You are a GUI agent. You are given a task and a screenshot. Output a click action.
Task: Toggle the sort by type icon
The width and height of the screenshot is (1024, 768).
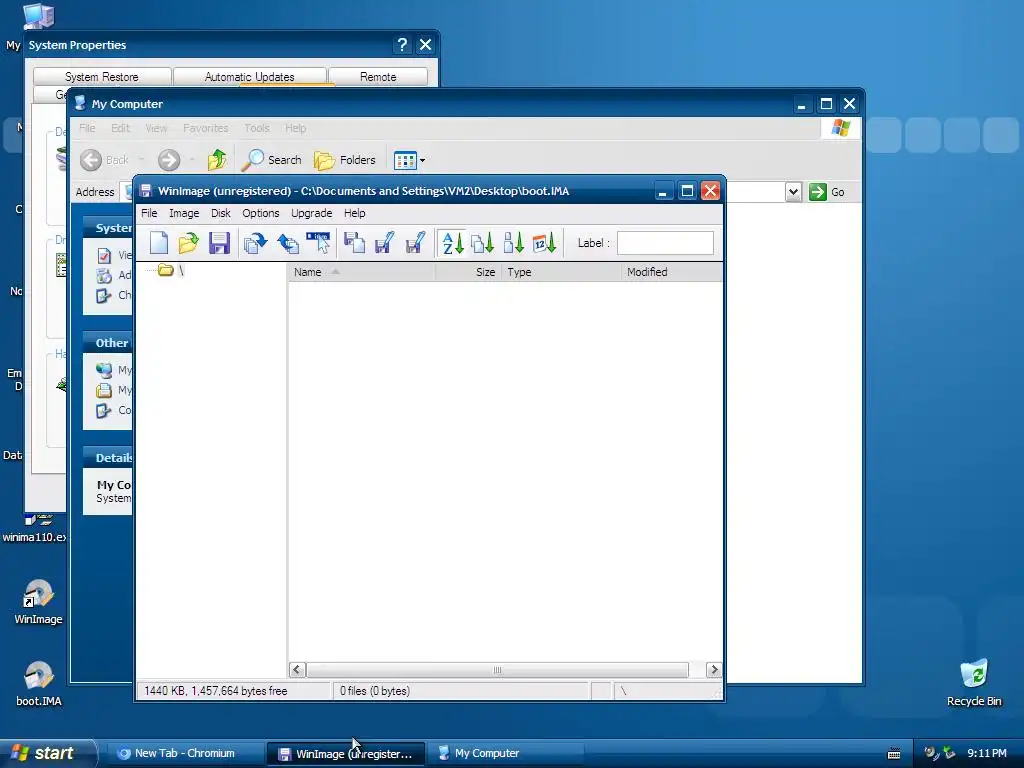483,243
